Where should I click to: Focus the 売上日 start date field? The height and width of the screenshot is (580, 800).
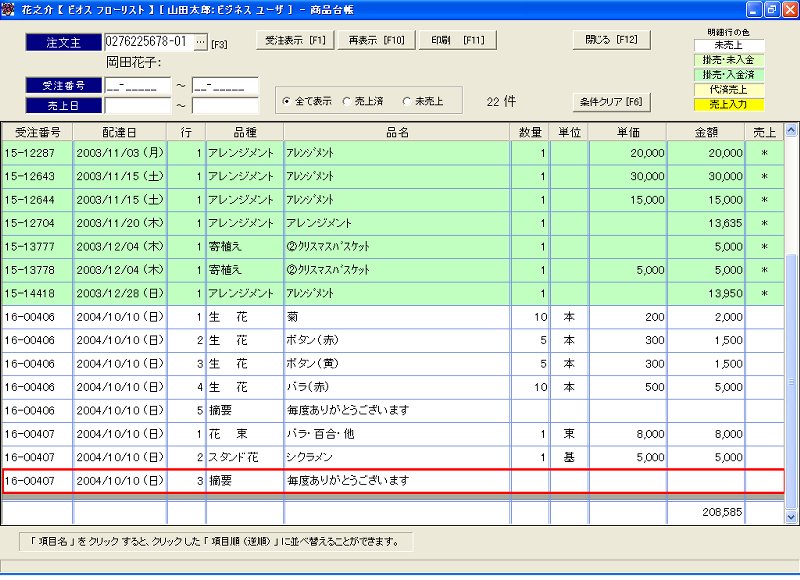click(137, 106)
